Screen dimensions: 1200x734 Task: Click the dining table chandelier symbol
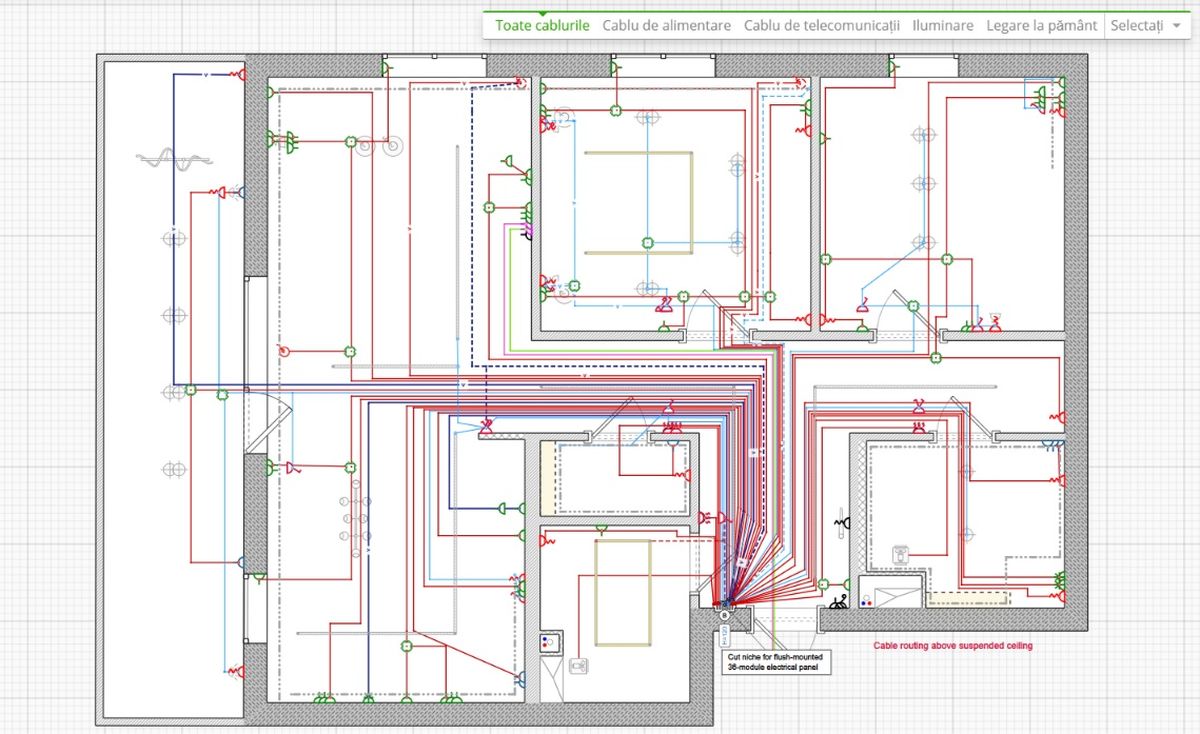pyautogui.click(x=355, y=518)
